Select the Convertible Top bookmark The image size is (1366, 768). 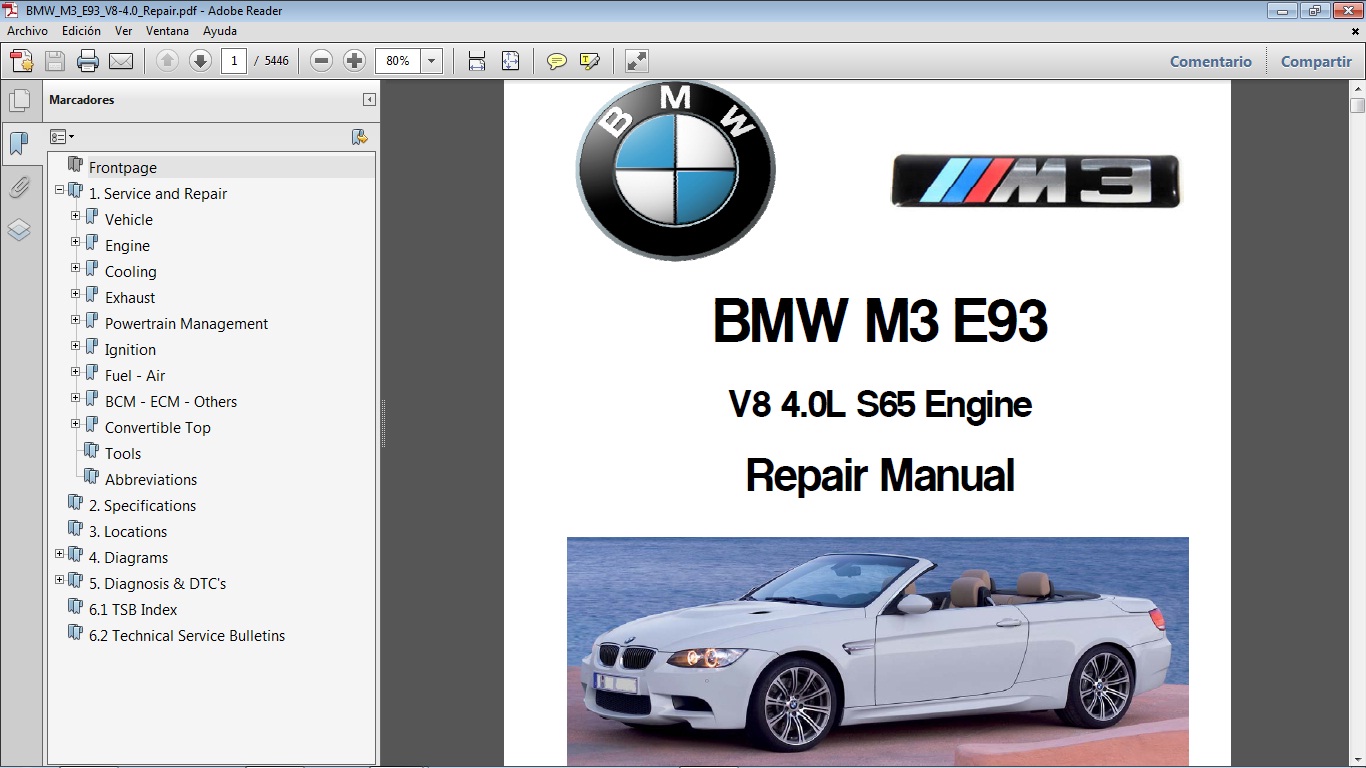click(157, 427)
